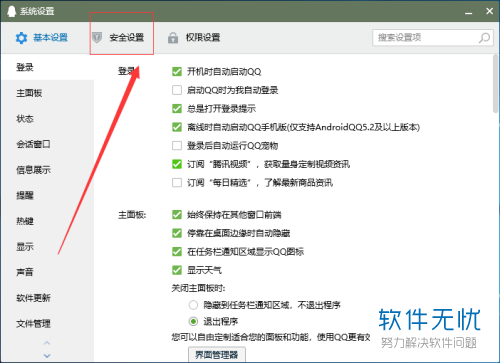Click the magnifier search icon

click(484, 38)
